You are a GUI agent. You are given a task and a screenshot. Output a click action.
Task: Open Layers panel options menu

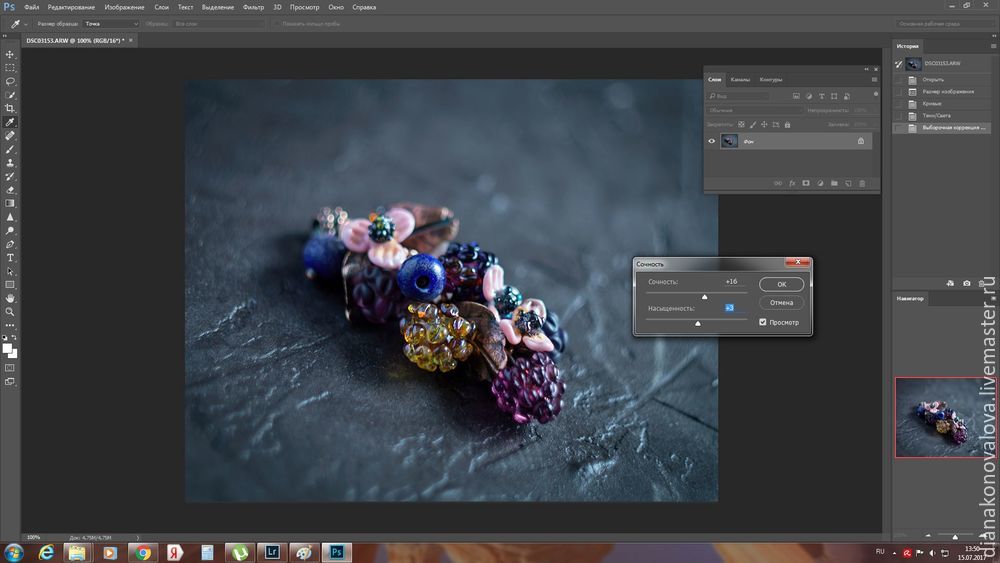[874, 80]
